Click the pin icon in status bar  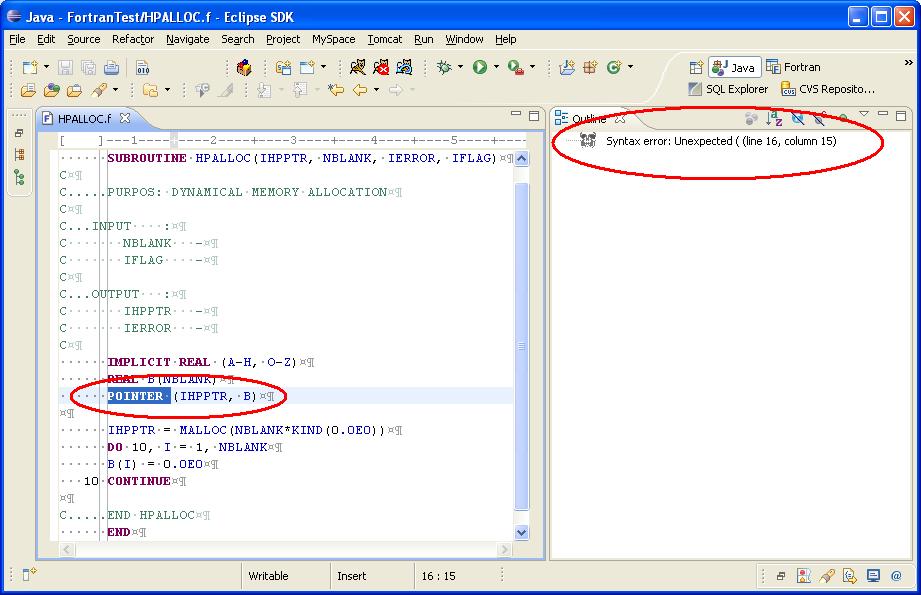pyautogui.click(x=827, y=576)
